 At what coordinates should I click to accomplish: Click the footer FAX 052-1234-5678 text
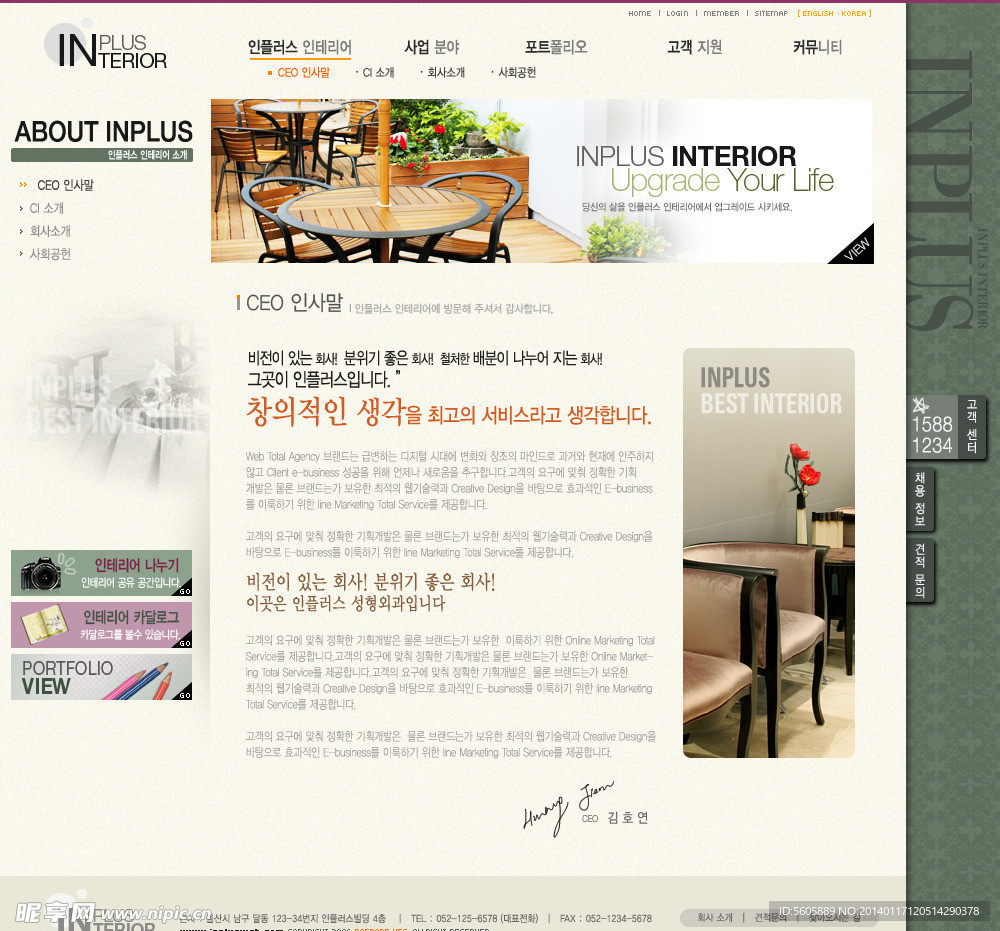point(606,919)
